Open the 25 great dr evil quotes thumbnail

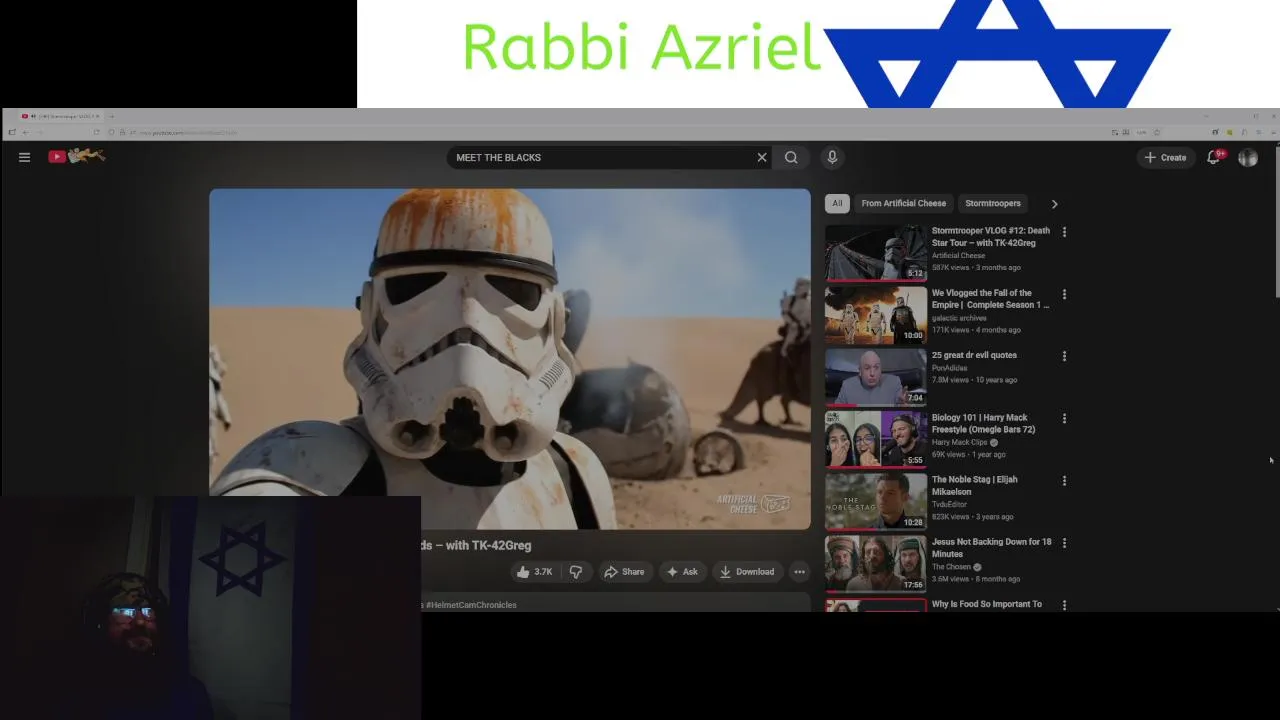click(x=876, y=377)
